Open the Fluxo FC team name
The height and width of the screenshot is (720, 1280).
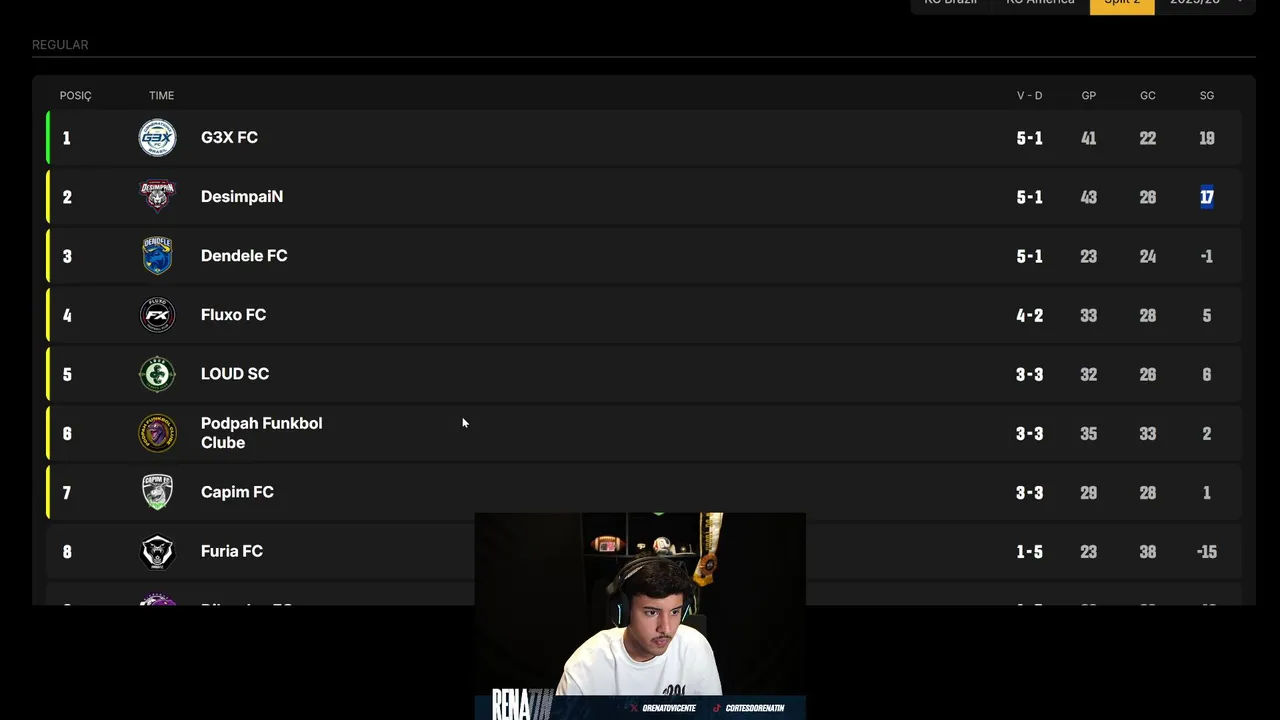click(x=233, y=315)
